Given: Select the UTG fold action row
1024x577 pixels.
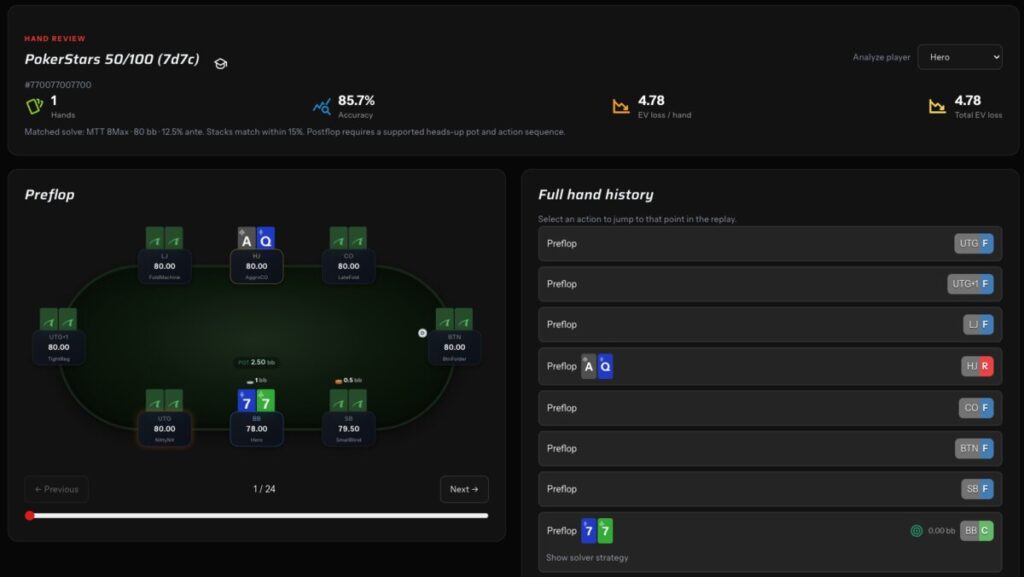Looking at the screenshot, I should [x=770, y=243].
